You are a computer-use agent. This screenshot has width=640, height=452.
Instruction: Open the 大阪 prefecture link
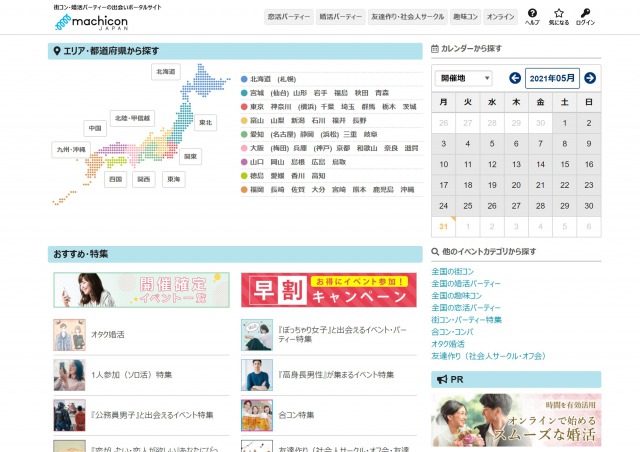point(257,148)
